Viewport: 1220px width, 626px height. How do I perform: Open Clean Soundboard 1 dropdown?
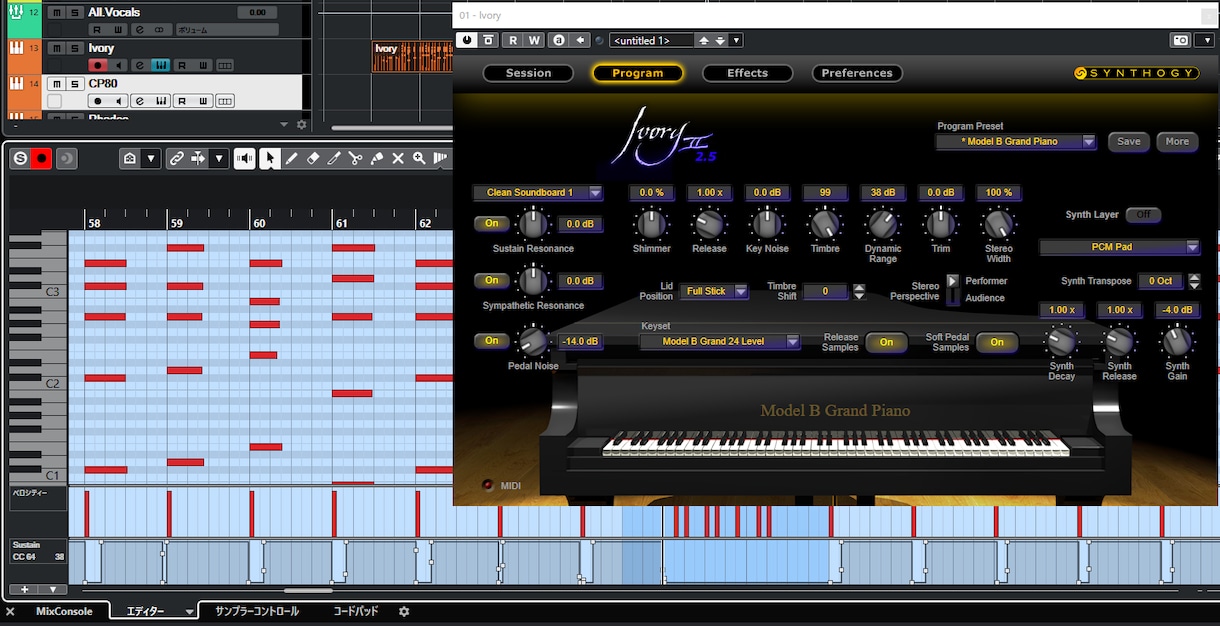coord(538,193)
